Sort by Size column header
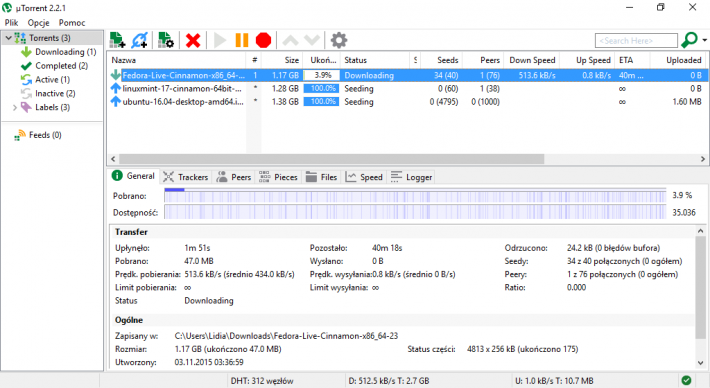710x388 pixels. 281,60
